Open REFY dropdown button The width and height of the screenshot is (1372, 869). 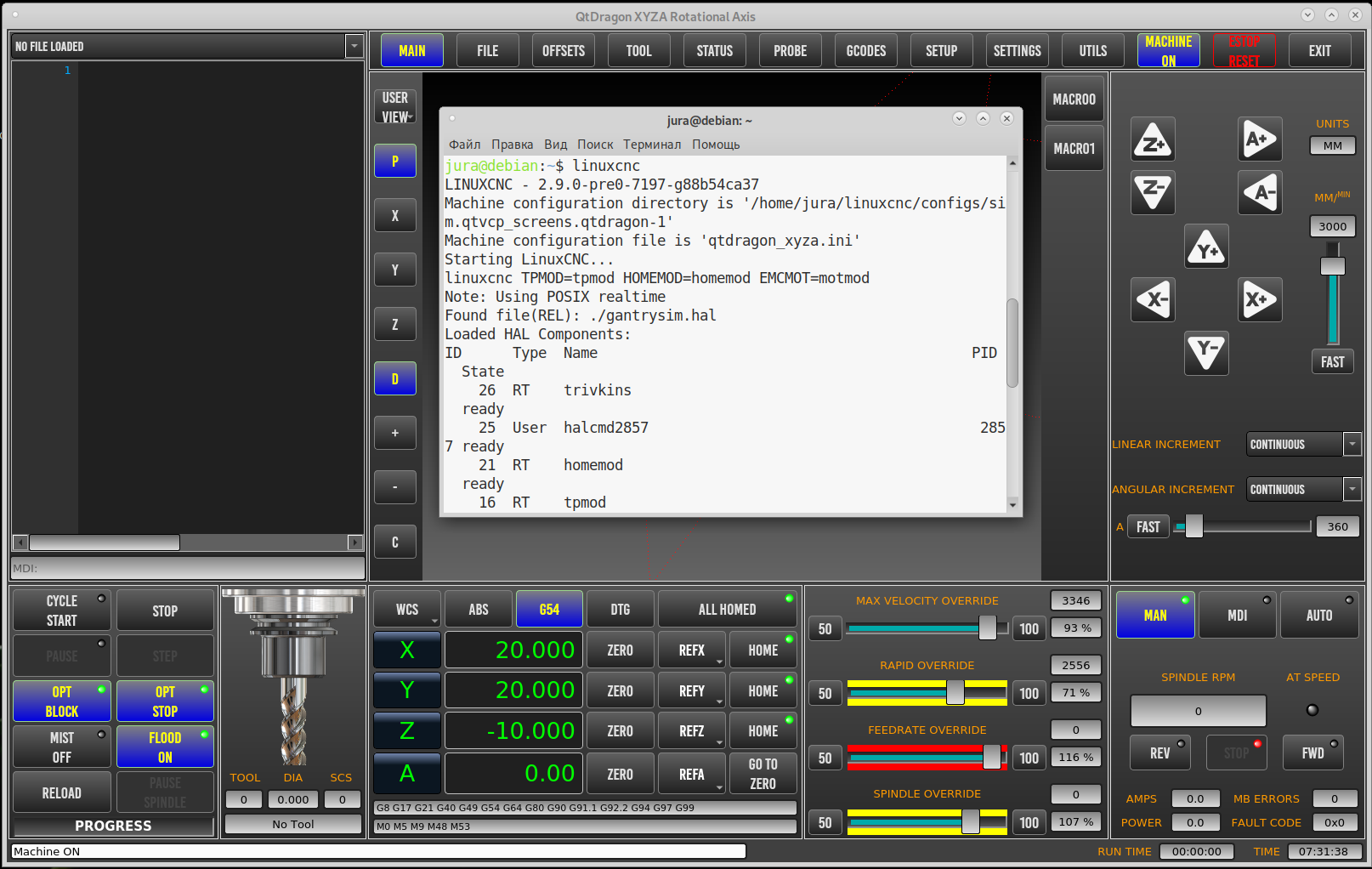click(x=692, y=690)
